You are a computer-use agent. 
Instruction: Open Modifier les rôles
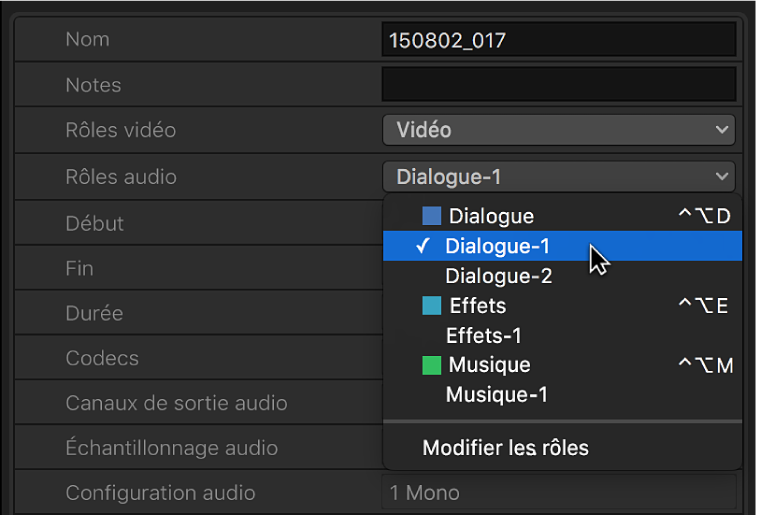click(x=505, y=448)
